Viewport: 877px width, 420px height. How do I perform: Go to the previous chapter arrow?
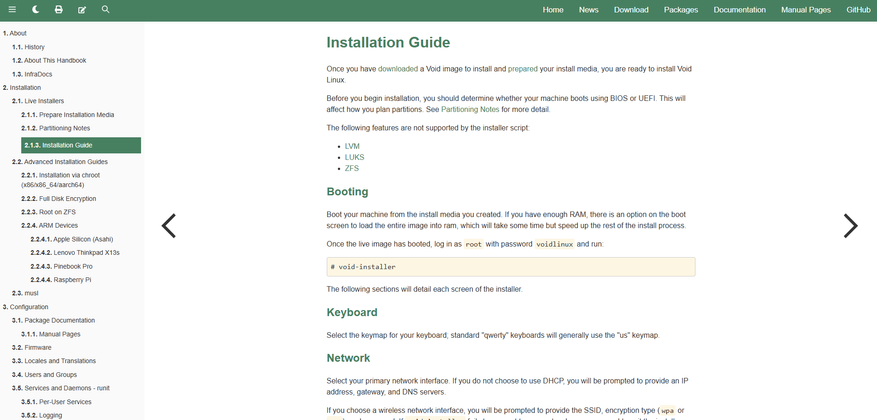pos(169,226)
